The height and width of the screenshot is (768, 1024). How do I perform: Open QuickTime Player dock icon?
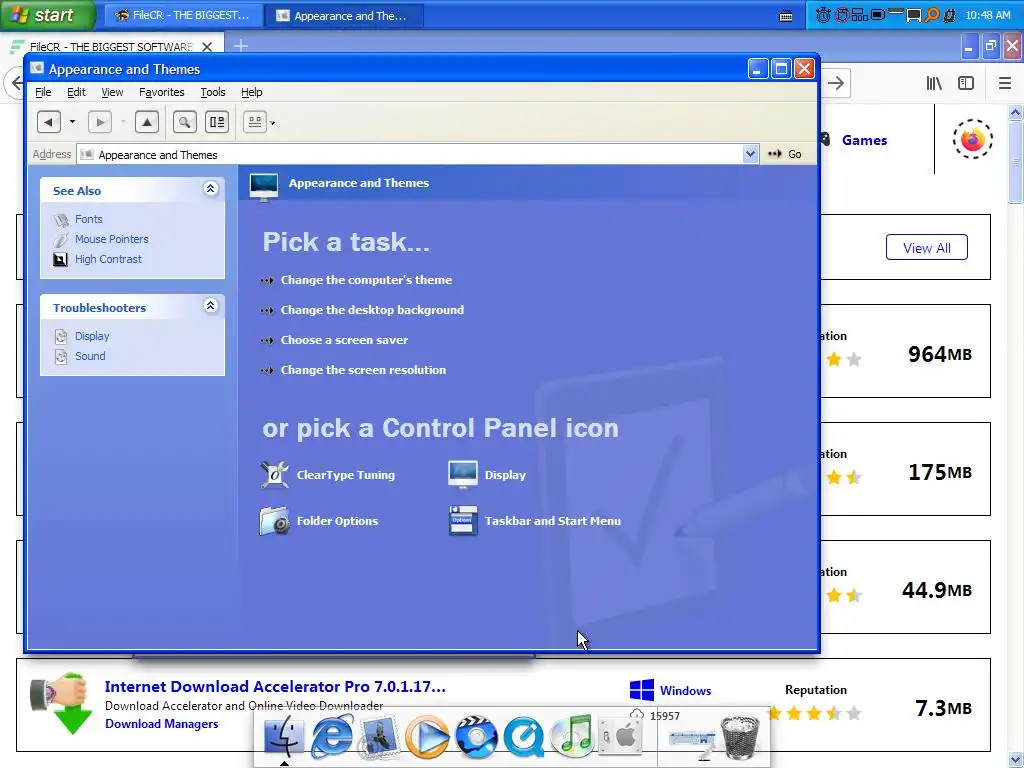tap(524, 737)
